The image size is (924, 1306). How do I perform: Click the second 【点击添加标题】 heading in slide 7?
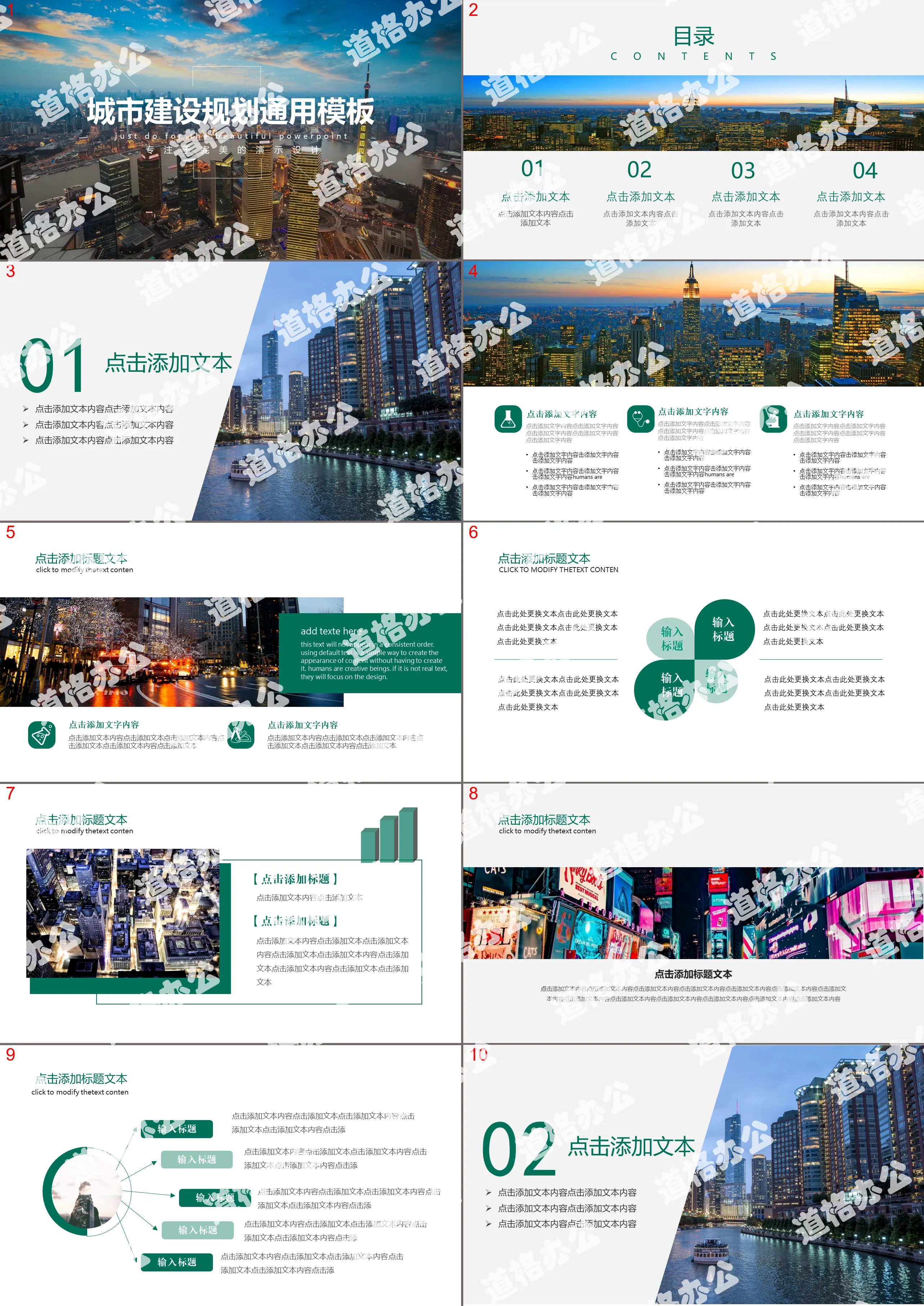click(x=295, y=921)
